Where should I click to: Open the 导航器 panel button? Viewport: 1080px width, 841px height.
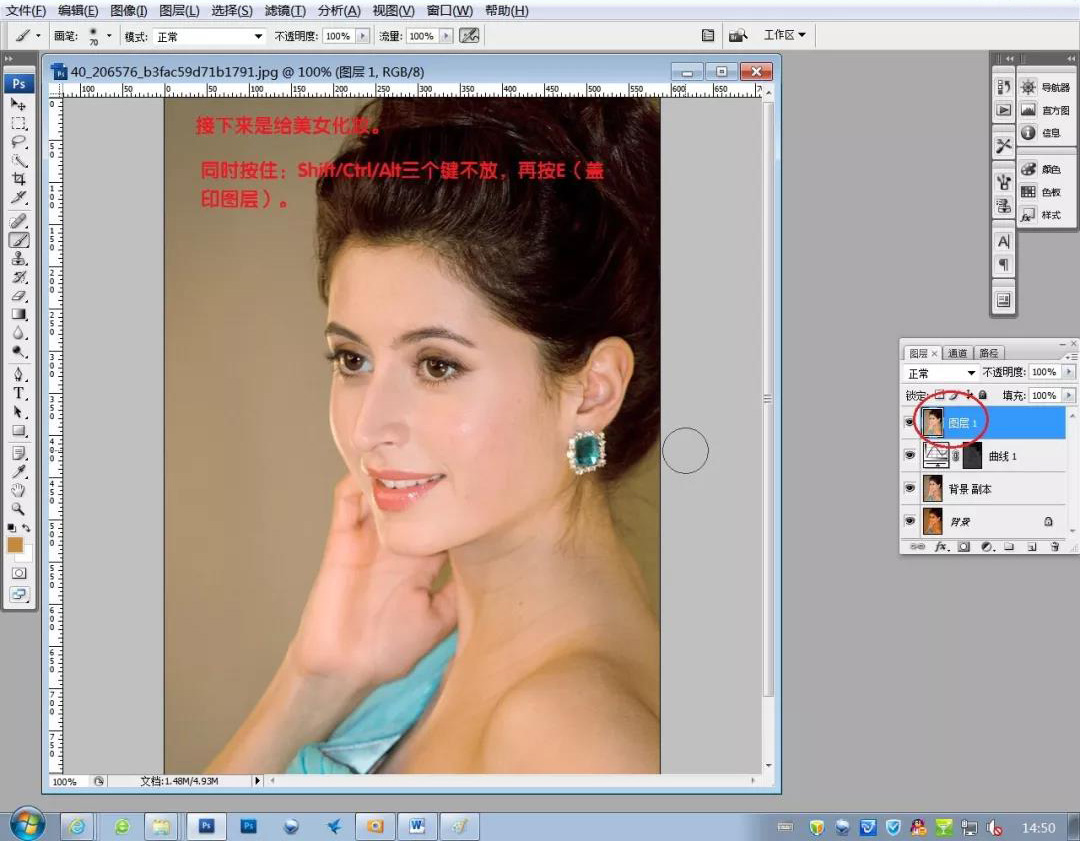1044,88
